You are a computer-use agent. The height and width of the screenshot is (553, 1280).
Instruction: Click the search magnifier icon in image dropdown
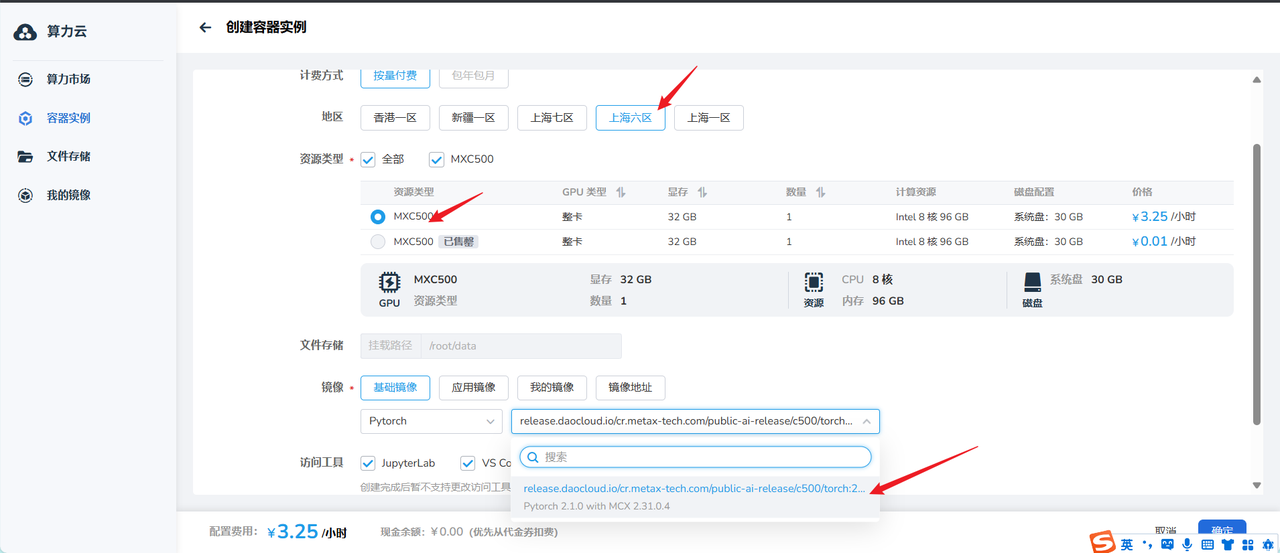point(533,457)
